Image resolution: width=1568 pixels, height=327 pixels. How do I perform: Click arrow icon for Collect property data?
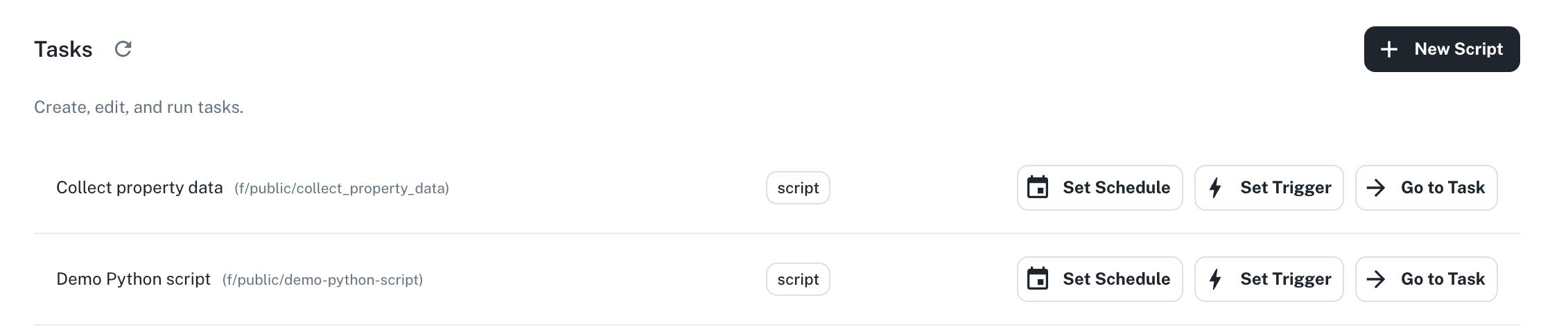pyautogui.click(x=1376, y=188)
